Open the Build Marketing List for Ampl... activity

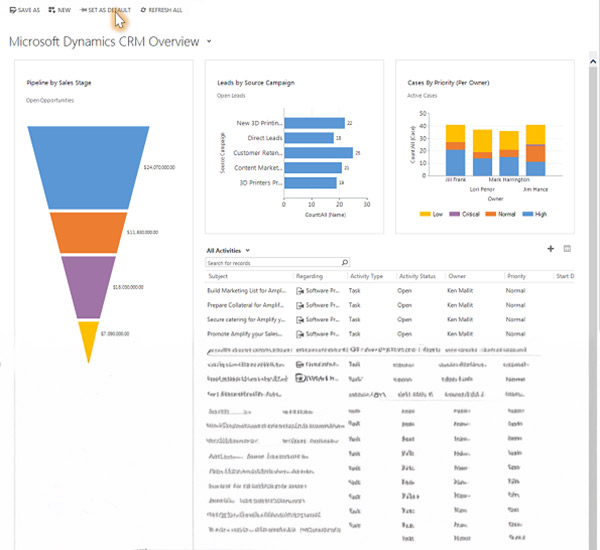pos(246,291)
